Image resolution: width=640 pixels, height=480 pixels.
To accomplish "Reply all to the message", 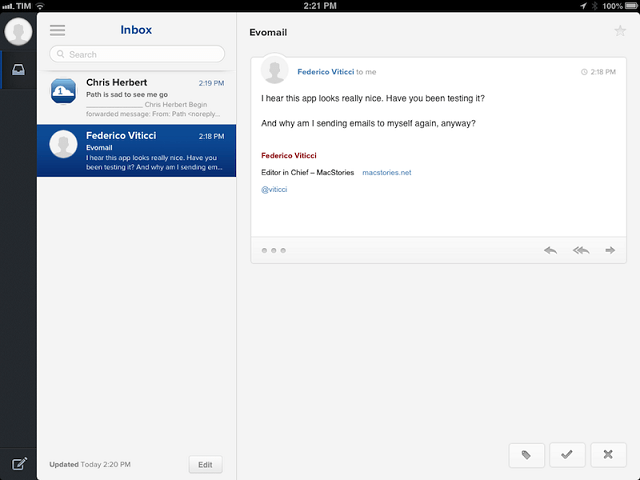I will 581,250.
